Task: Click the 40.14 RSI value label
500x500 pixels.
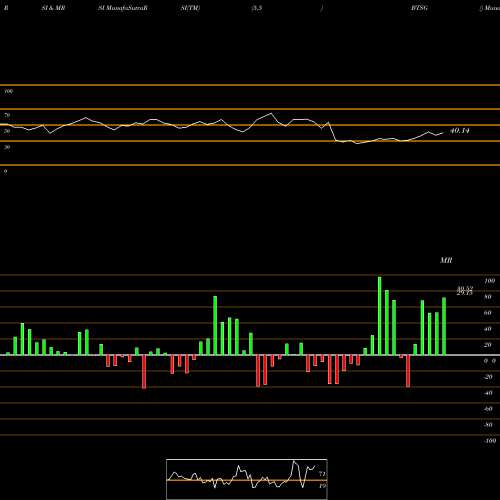Action: (x=460, y=131)
